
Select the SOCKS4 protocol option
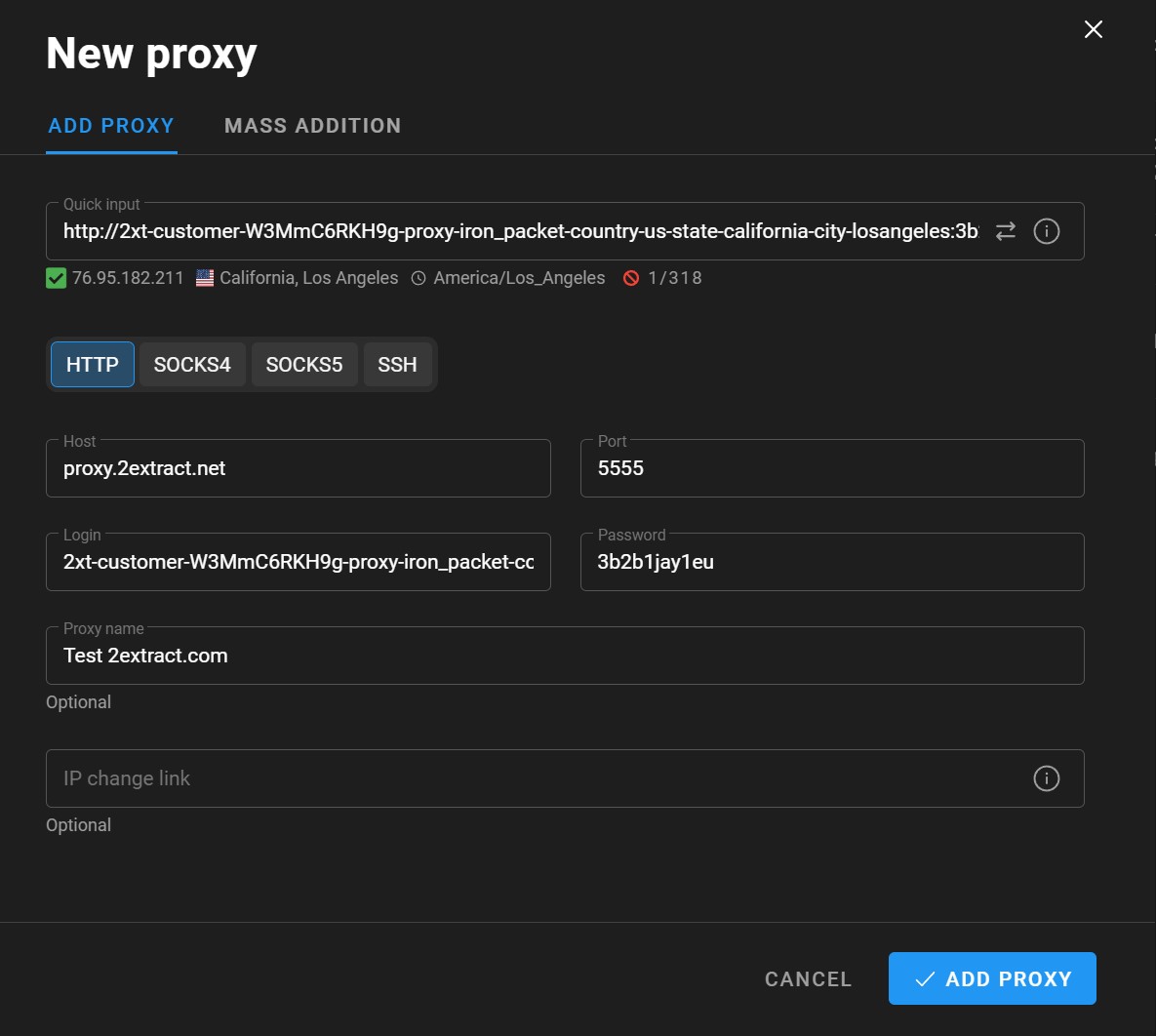click(192, 364)
